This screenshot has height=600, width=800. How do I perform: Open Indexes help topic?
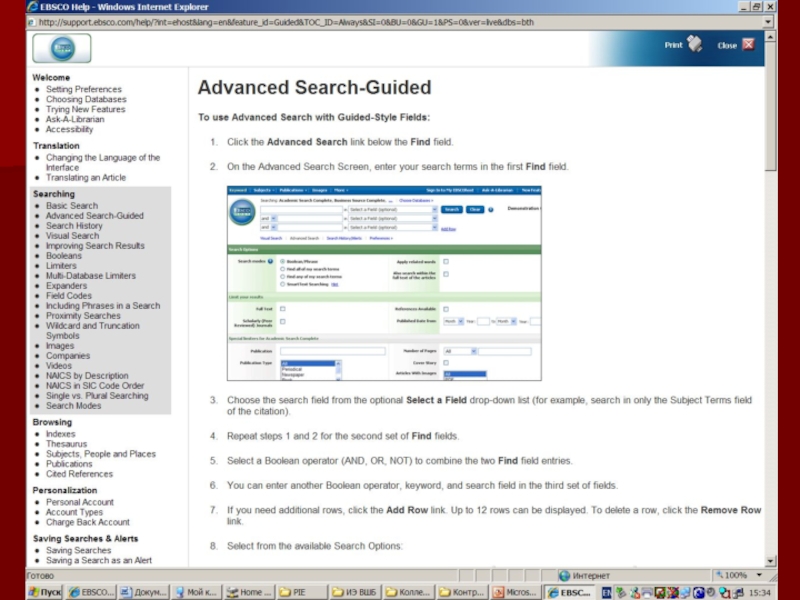pyautogui.click(x=61, y=434)
